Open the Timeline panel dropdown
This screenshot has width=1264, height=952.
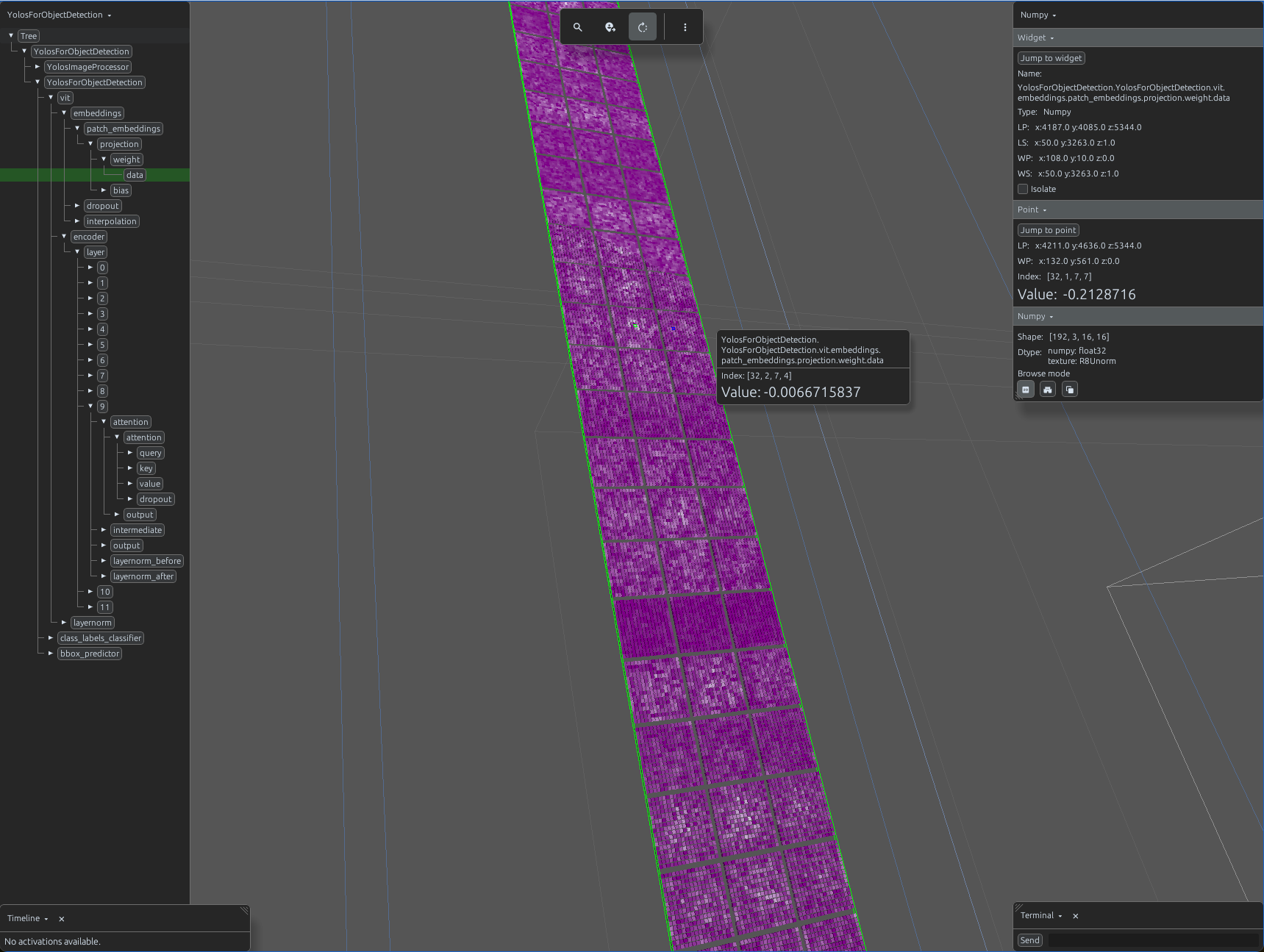28,918
